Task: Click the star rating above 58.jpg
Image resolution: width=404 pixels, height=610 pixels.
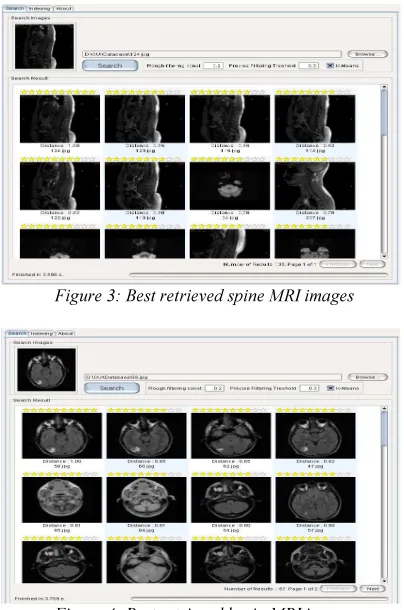Action: (60, 410)
